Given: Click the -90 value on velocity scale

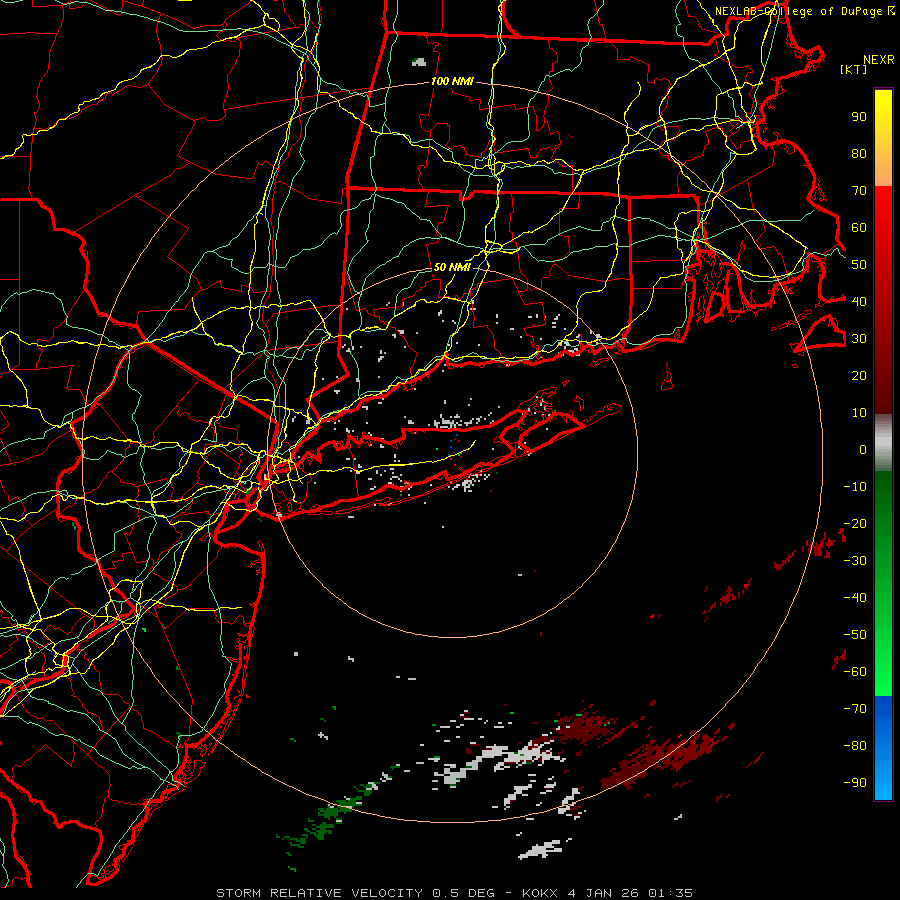Looking at the screenshot, I should point(855,783).
